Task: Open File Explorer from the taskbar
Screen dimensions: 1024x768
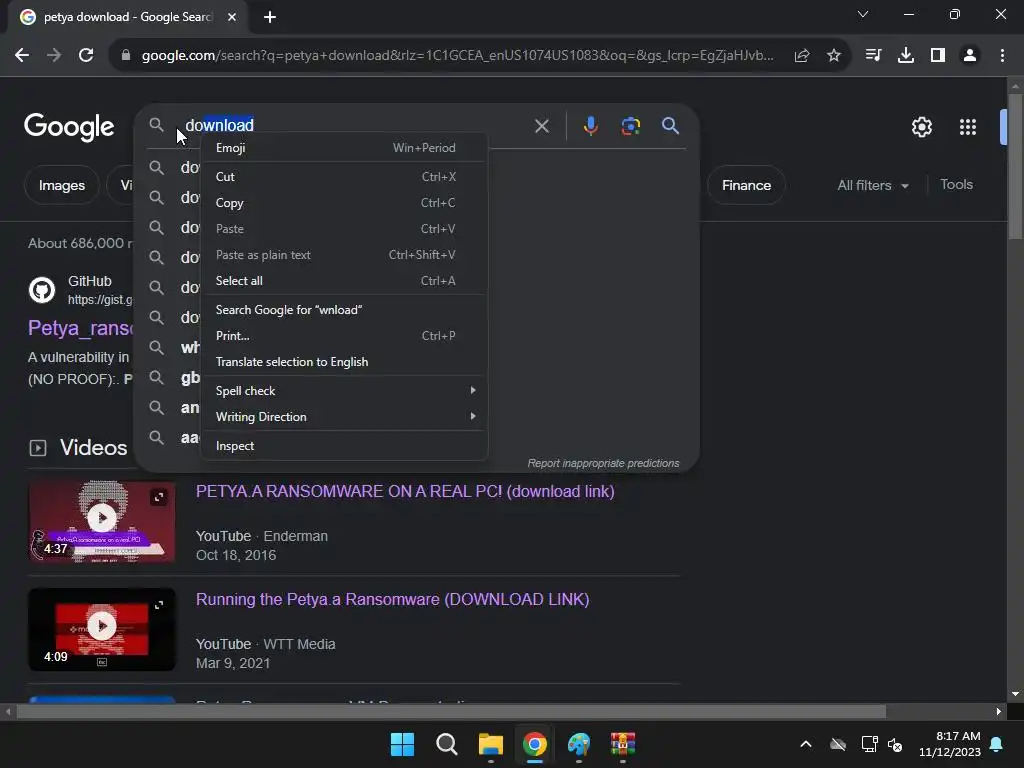Action: [x=490, y=744]
